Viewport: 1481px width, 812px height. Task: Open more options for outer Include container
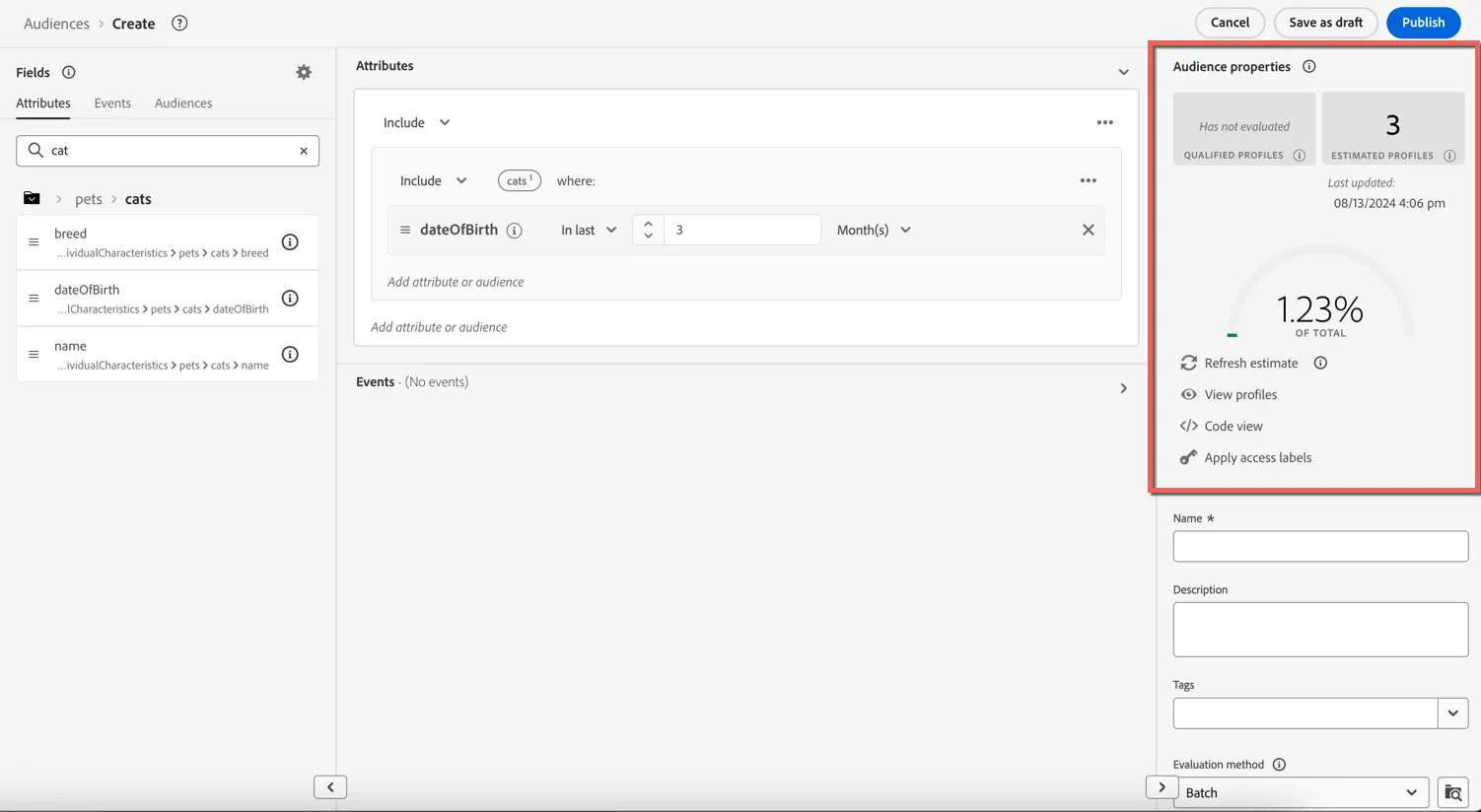click(x=1105, y=122)
